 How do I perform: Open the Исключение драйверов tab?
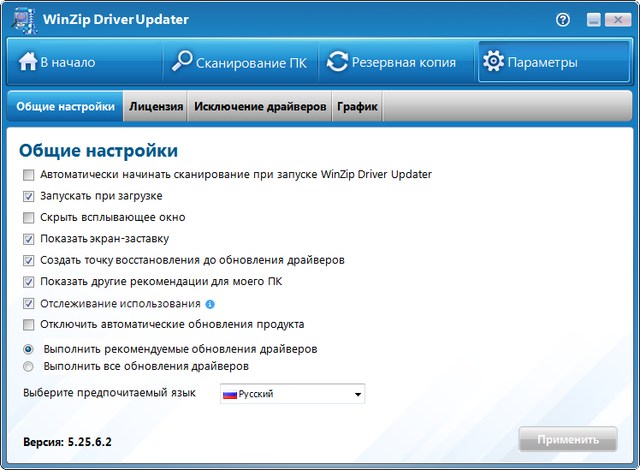260,107
